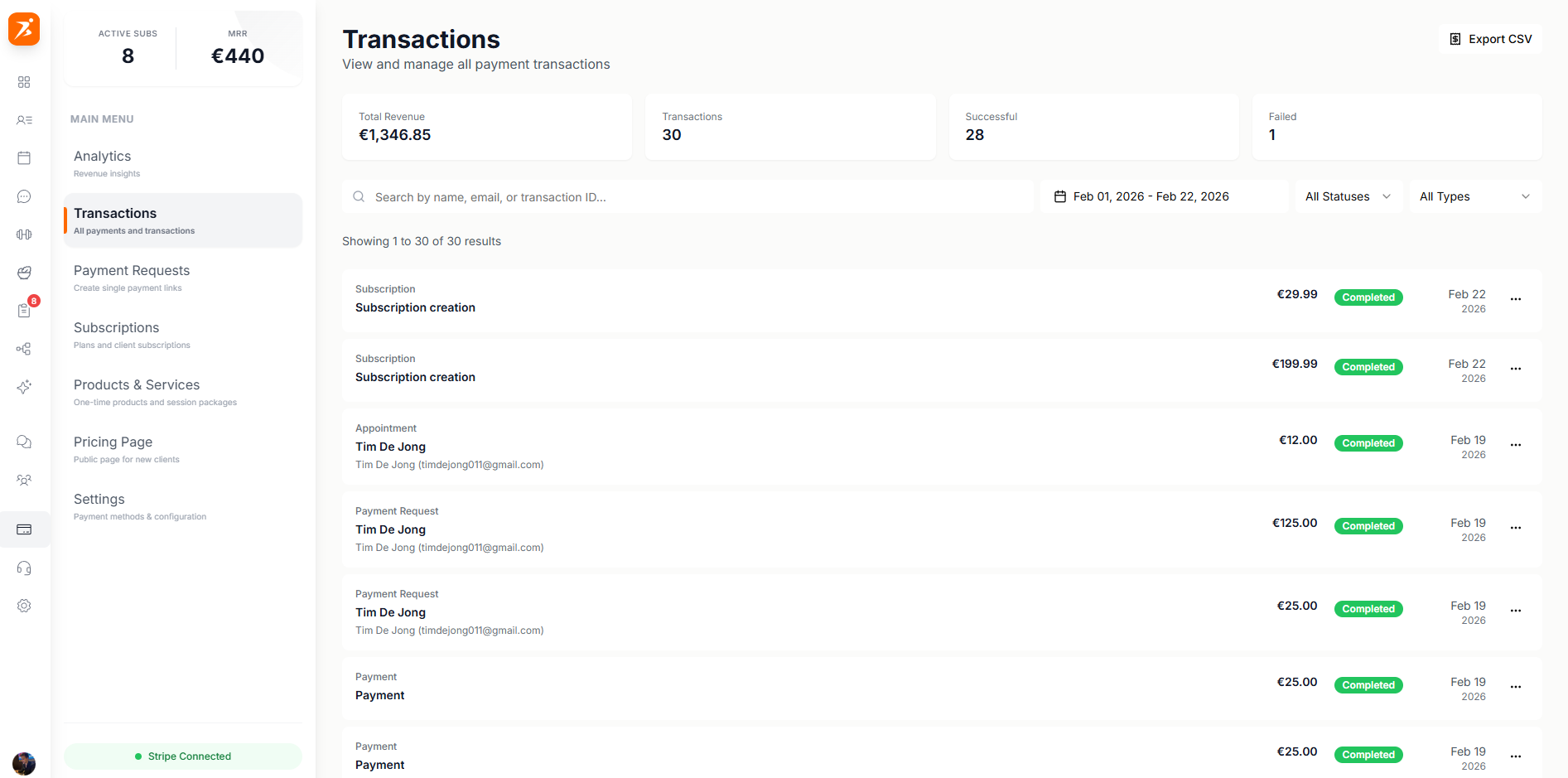The height and width of the screenshot is (778, 1568).
Task: Open the dashboard grid icon
Action: click(x=24, y=82)
